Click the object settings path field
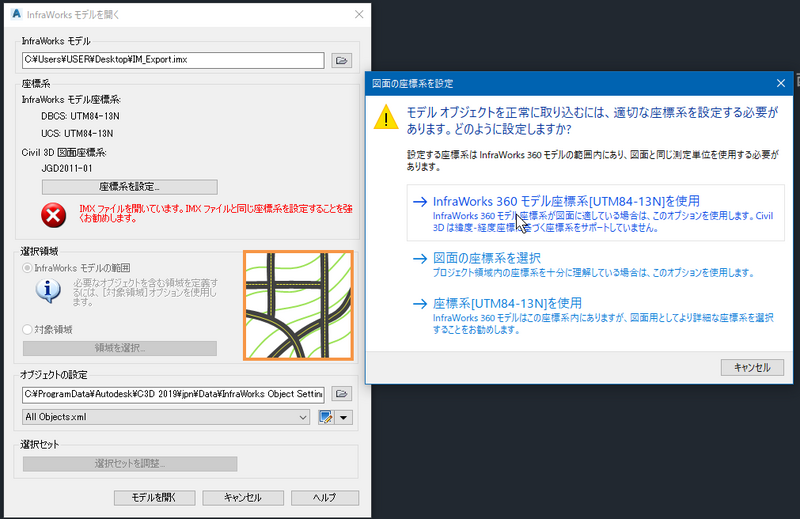The image size is (800, 519). tap(173, 394)
